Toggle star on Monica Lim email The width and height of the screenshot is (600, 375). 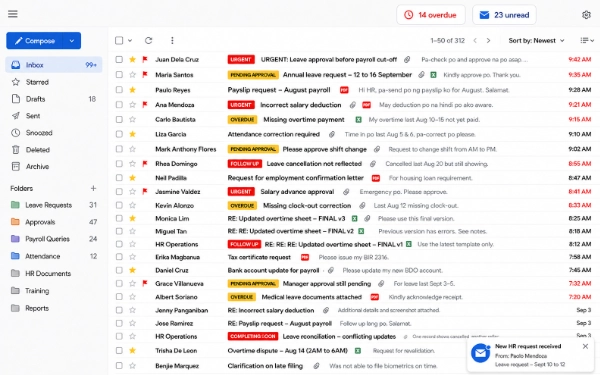(132, 218)
